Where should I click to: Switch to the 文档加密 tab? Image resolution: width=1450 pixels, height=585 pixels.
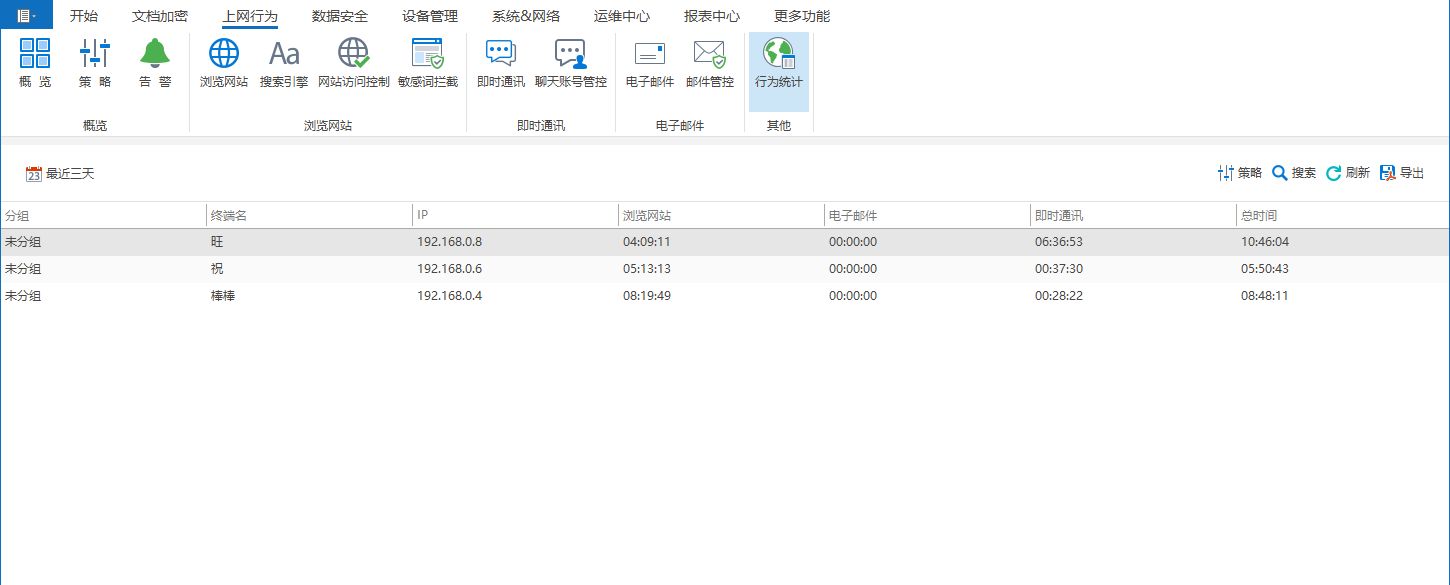point(160,16)
